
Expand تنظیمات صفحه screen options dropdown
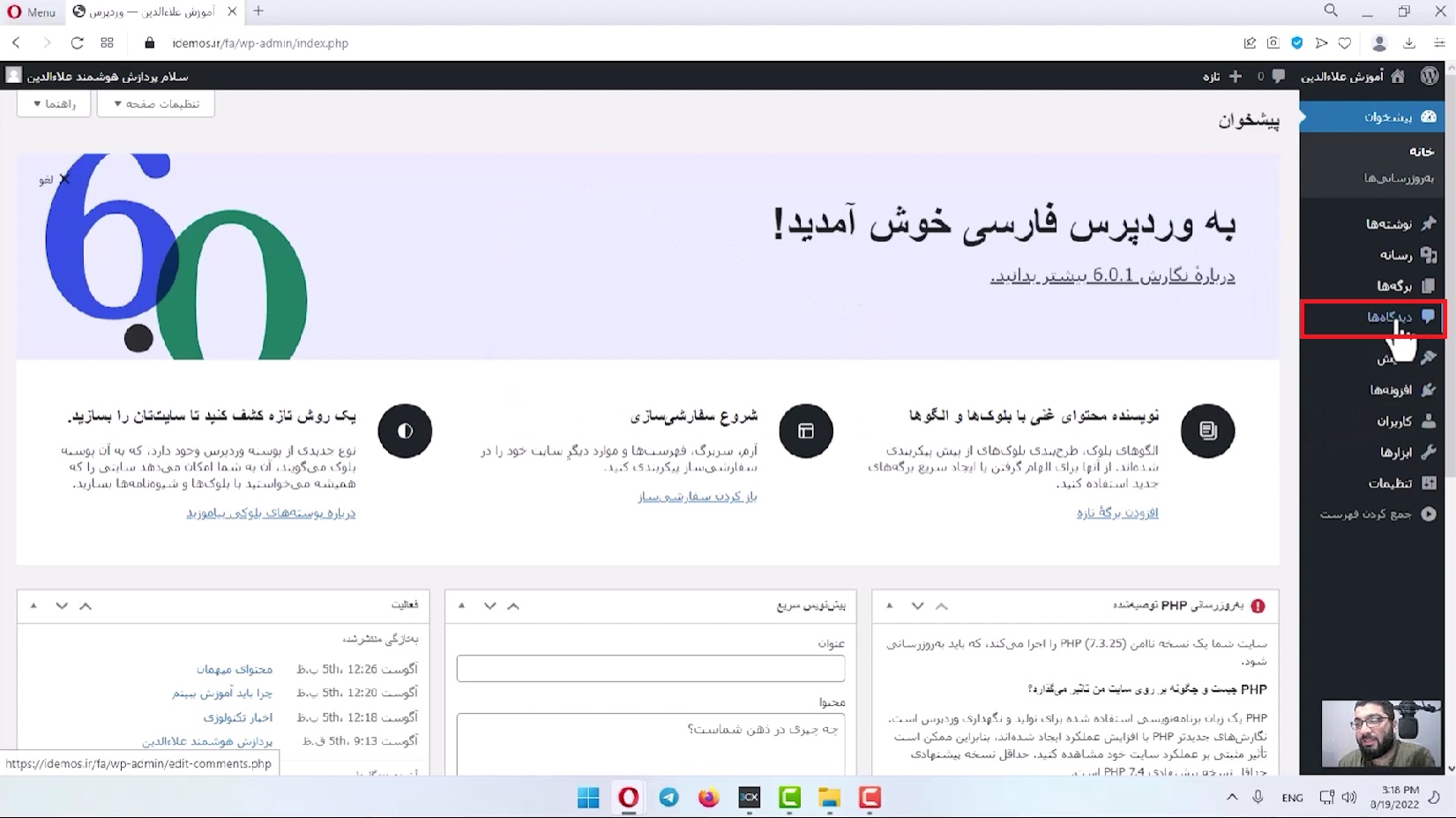[156, 103]
